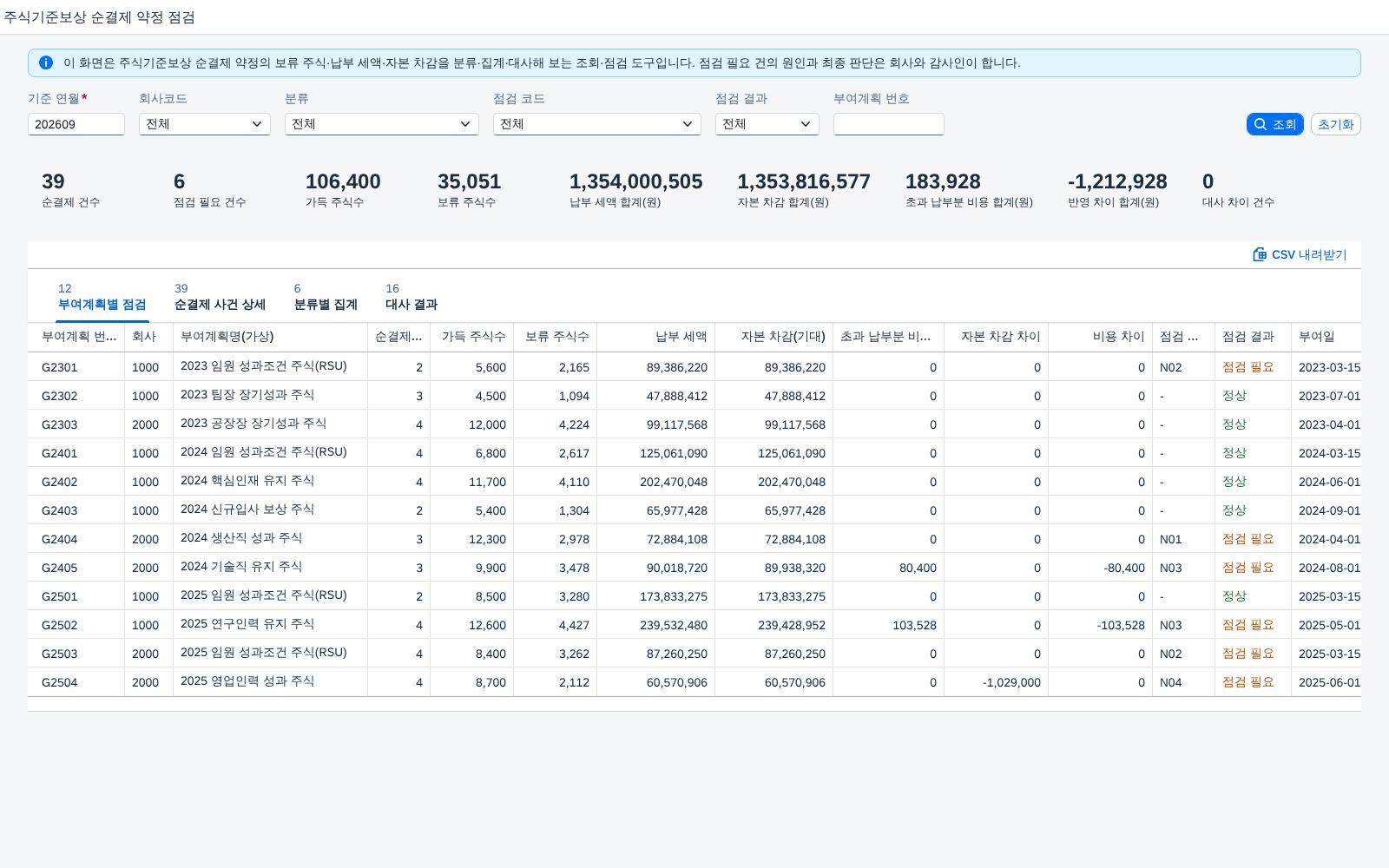Click the 부여일 column header

click(1326, 337)
